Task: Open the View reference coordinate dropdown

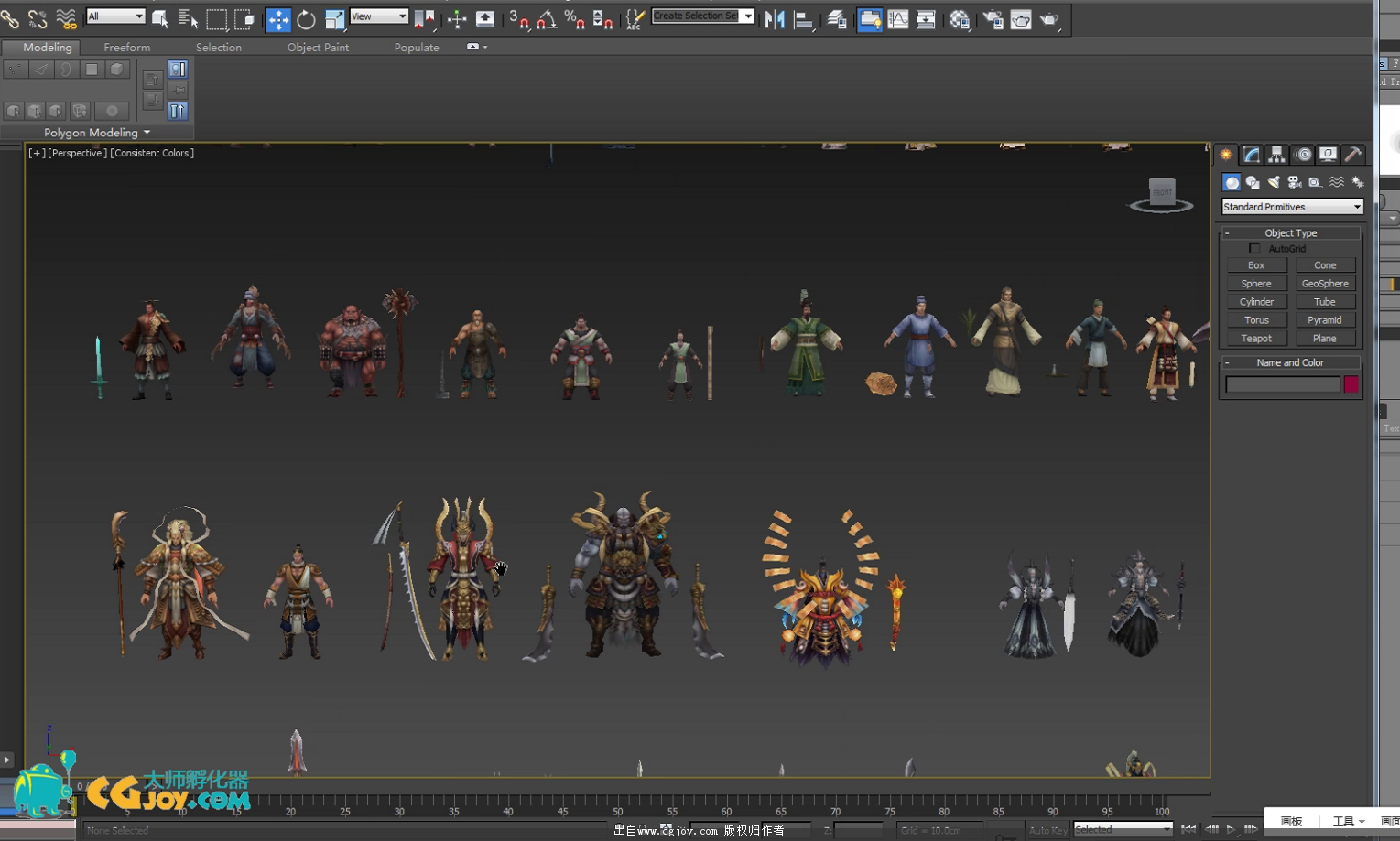Action: (x=379, y=16)
